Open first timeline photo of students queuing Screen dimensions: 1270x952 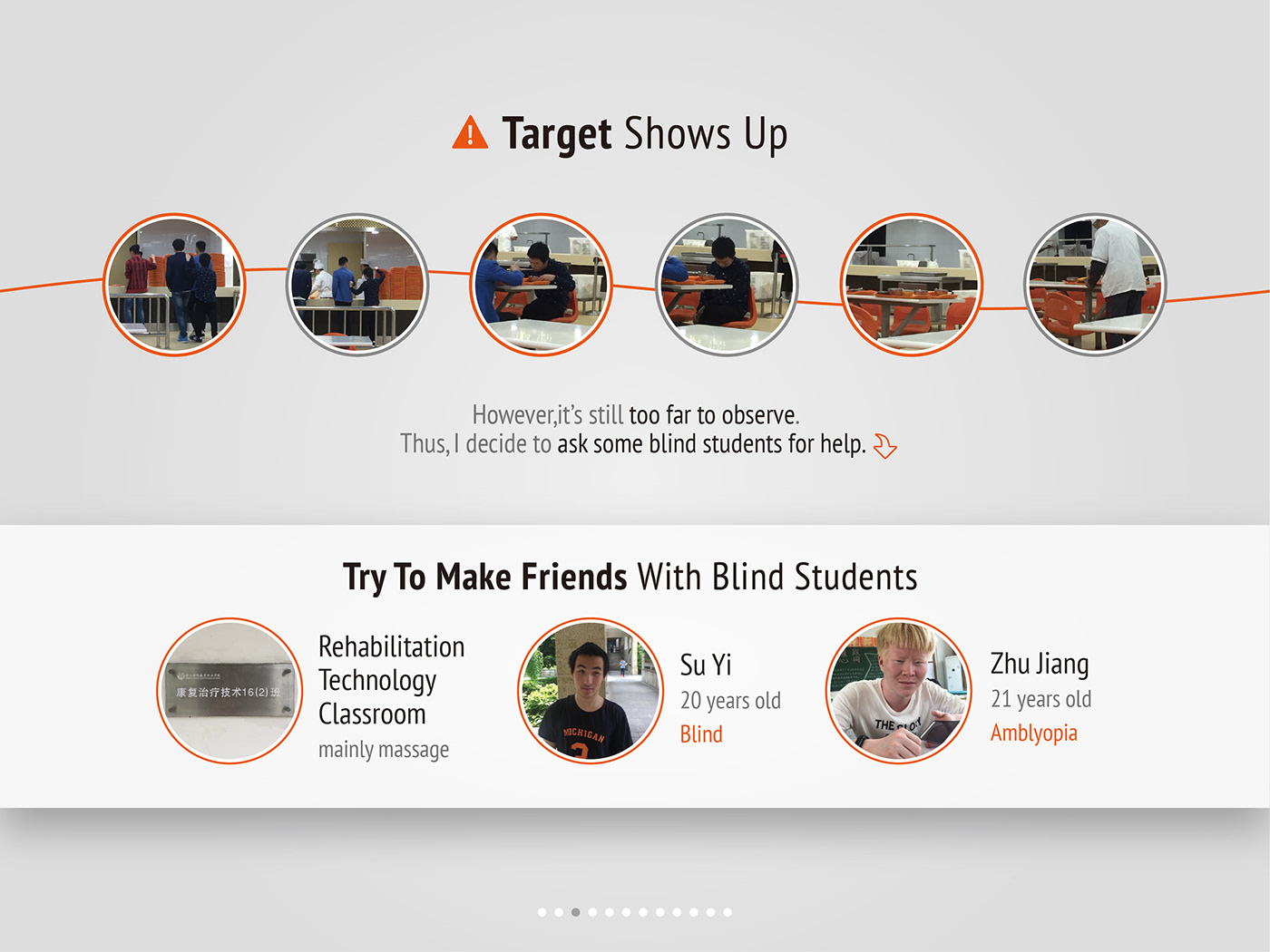click(x=174, y=285)
